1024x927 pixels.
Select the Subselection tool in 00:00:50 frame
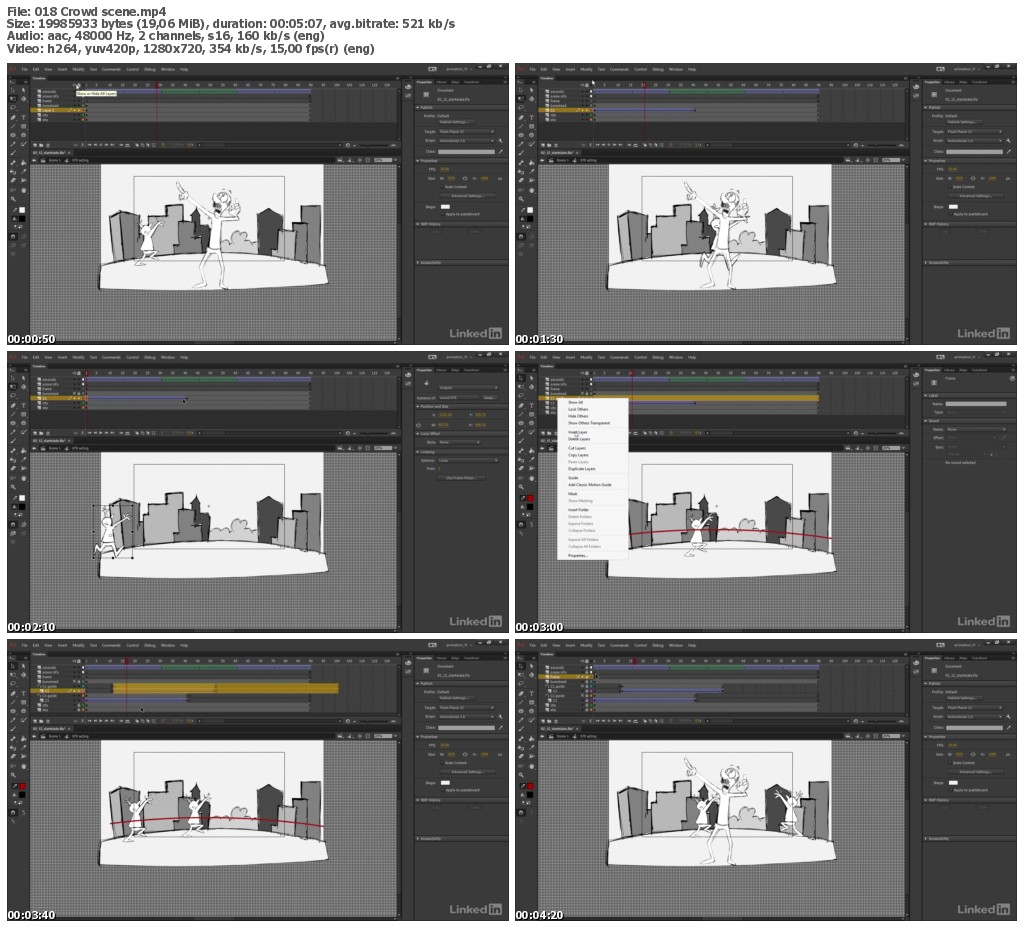click(24, 89)
